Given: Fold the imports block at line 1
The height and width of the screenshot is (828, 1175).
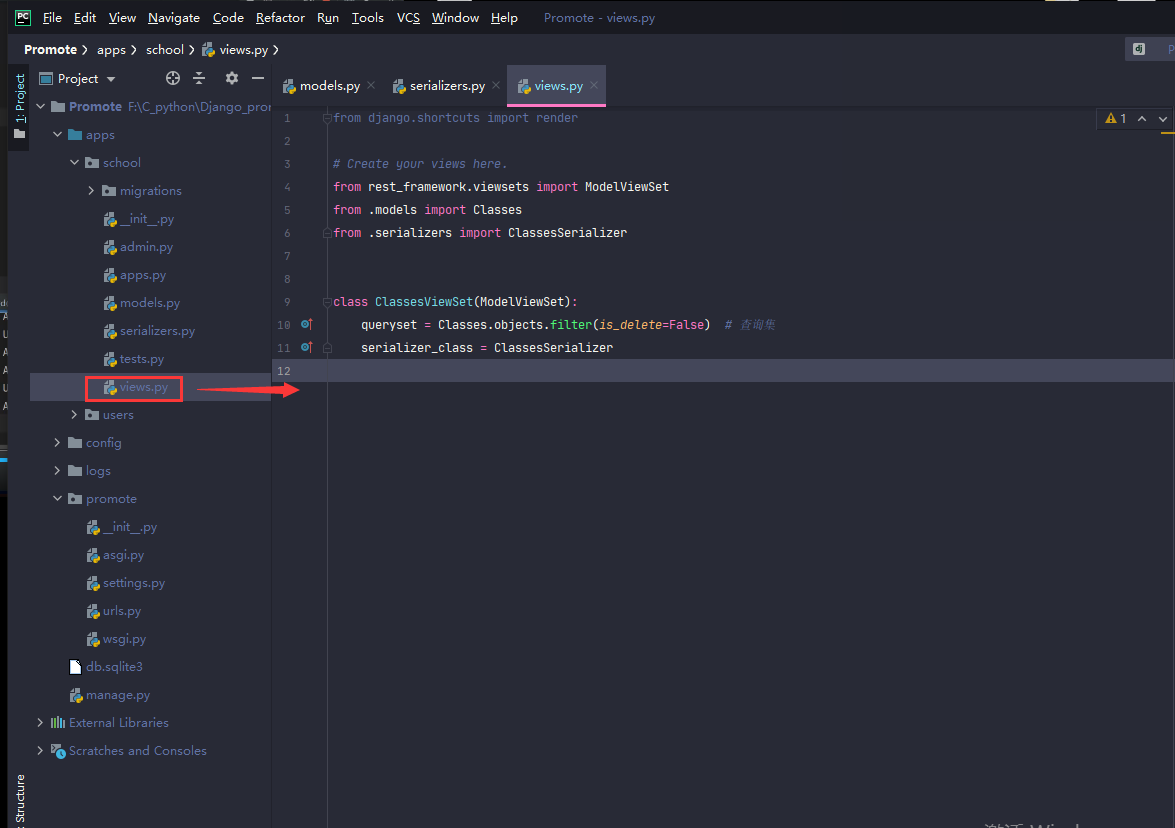Looking at the screenshot, I should pos(327,118).
